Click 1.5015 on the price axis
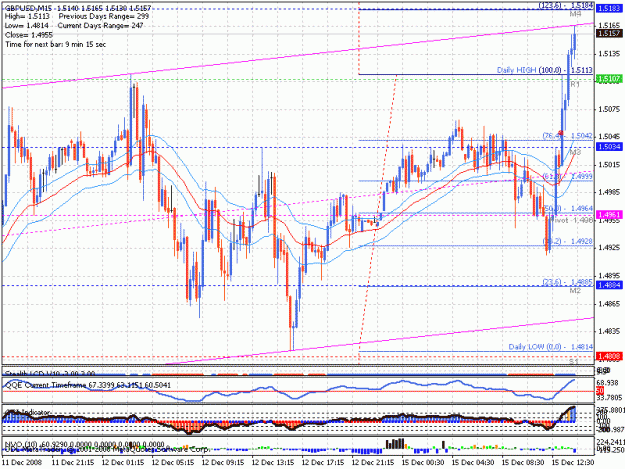The image size is (625, 469). pyautogui.click(x=609, y=165)
